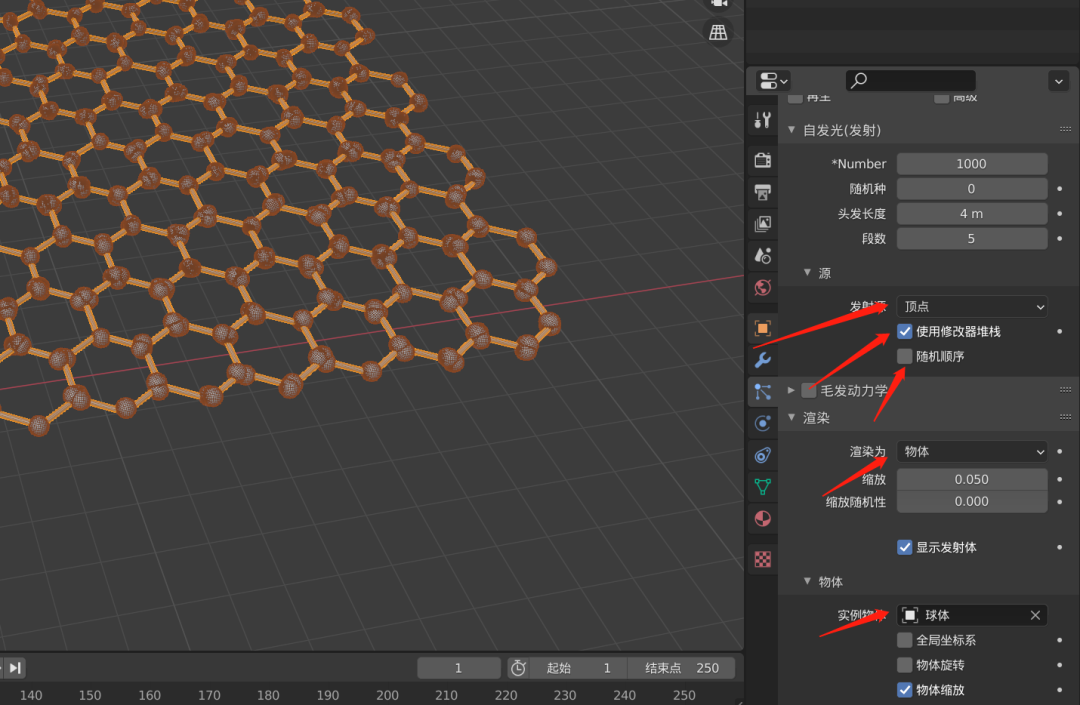This screenshot has height=705, width=1080.
Task: Open 渲染为 dropdown showing 物体
Action: (x=972, y=452)
